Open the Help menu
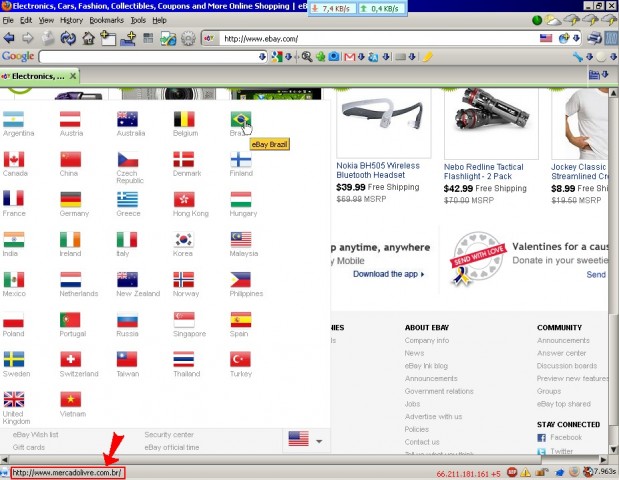 [x=159, y=20]
